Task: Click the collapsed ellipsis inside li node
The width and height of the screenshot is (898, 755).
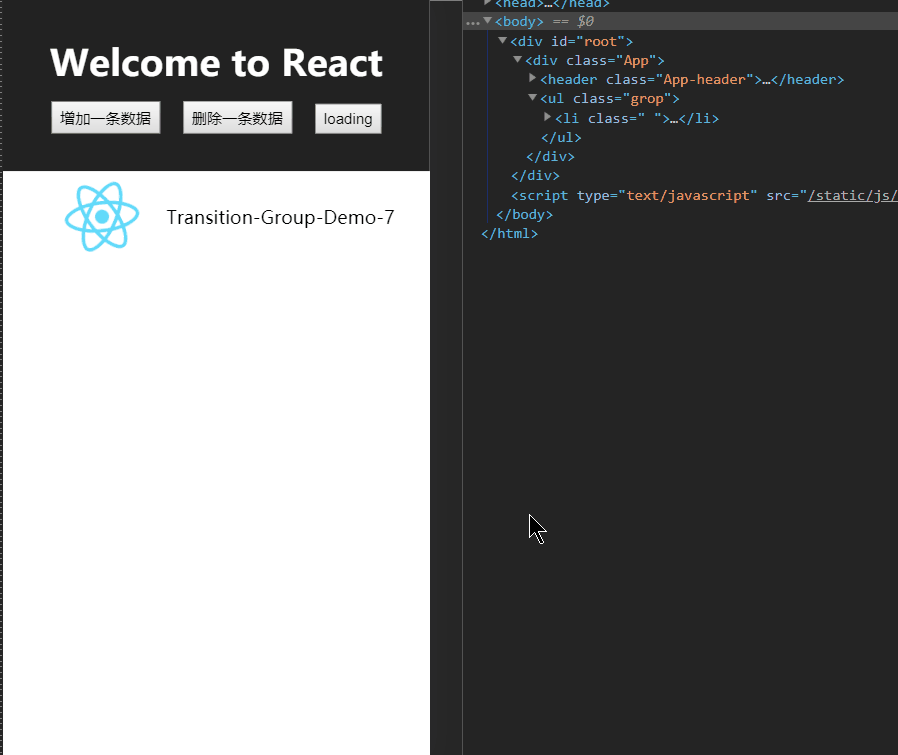Action: tap(674, 119)
